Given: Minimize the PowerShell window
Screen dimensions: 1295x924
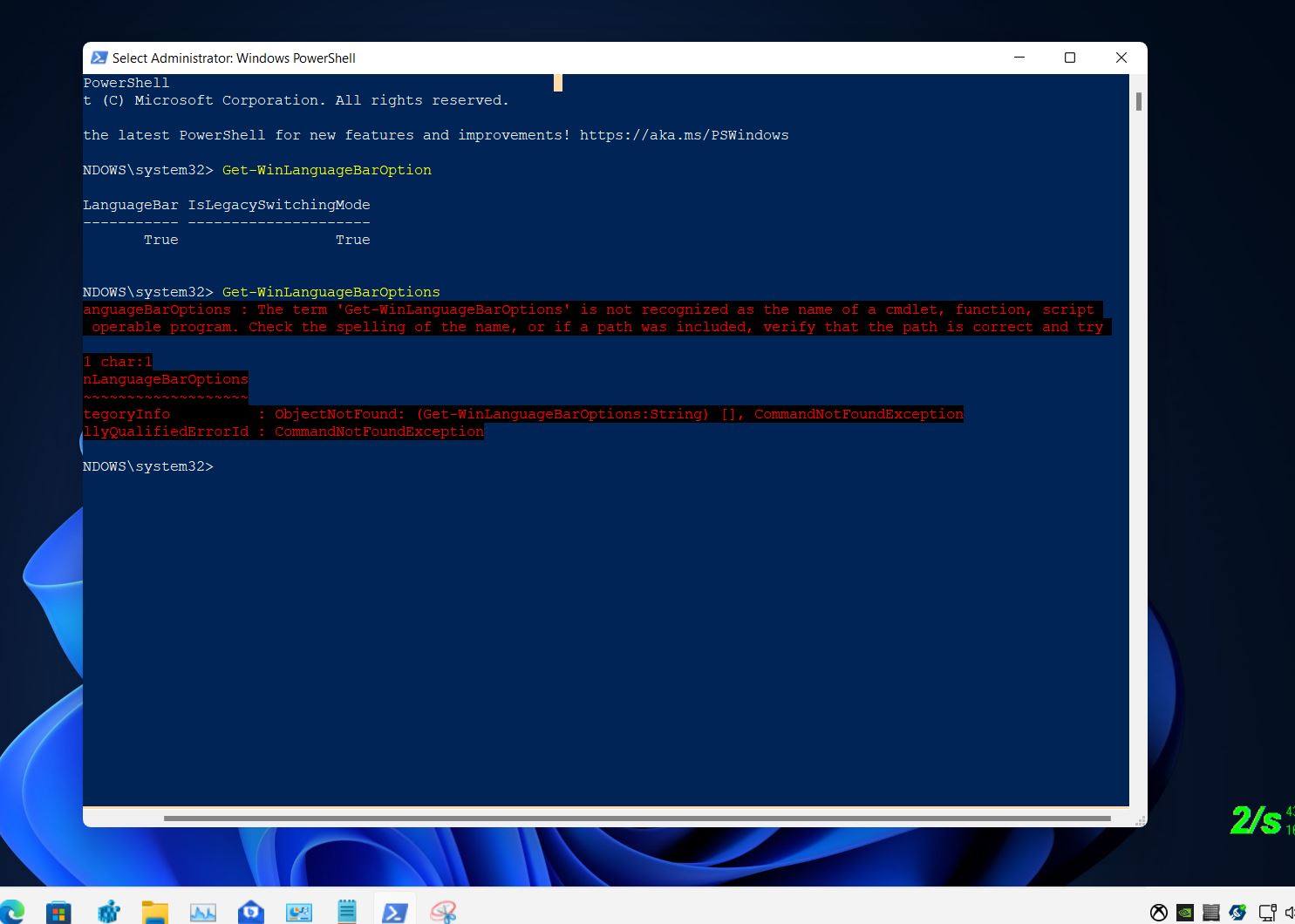Looking at the screenshot, I should click(1019, 58).
